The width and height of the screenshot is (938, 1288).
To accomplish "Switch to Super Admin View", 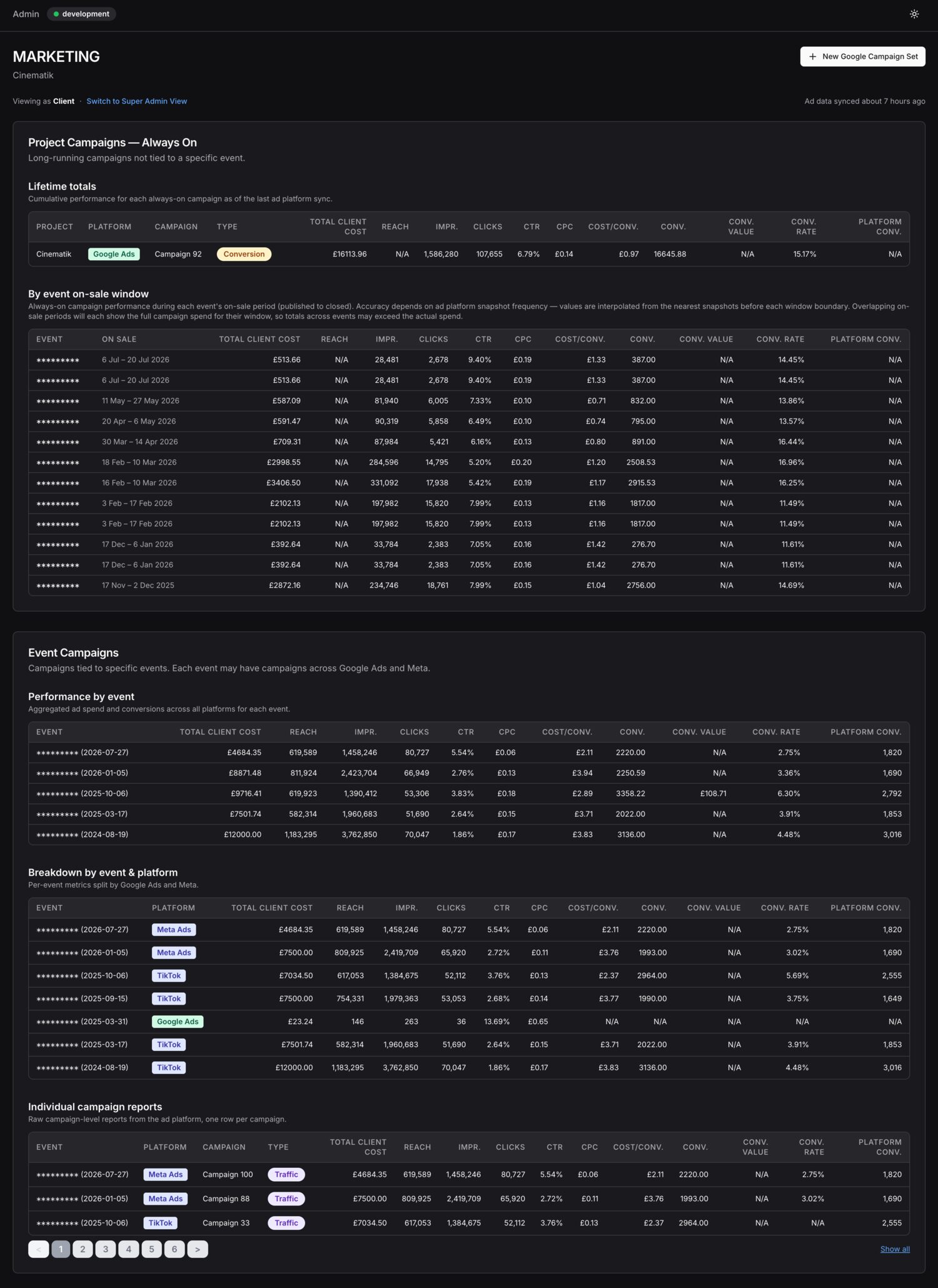I will [x=136, y=101].
